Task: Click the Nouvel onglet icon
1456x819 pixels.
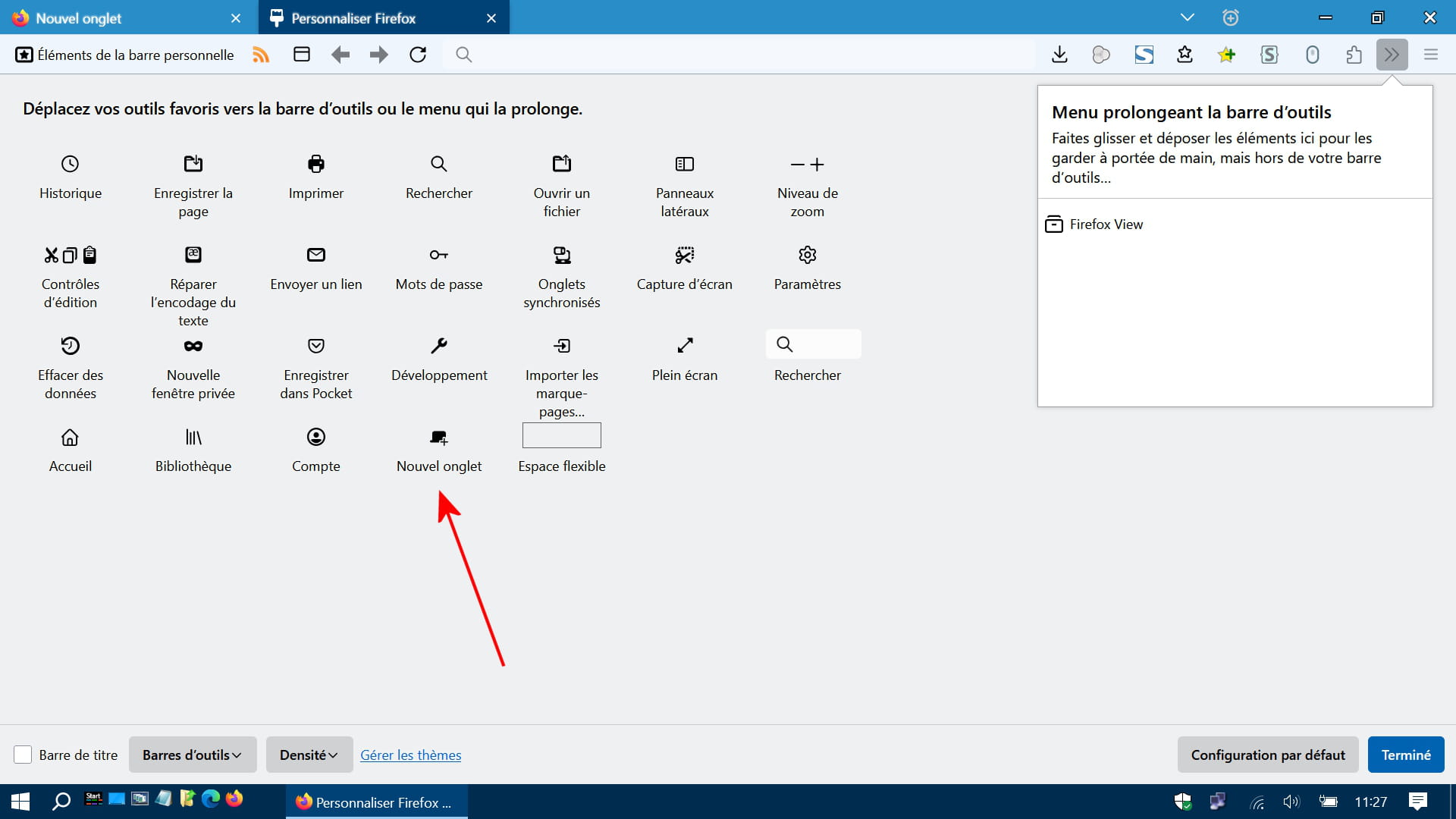Action: coord(439,438)
